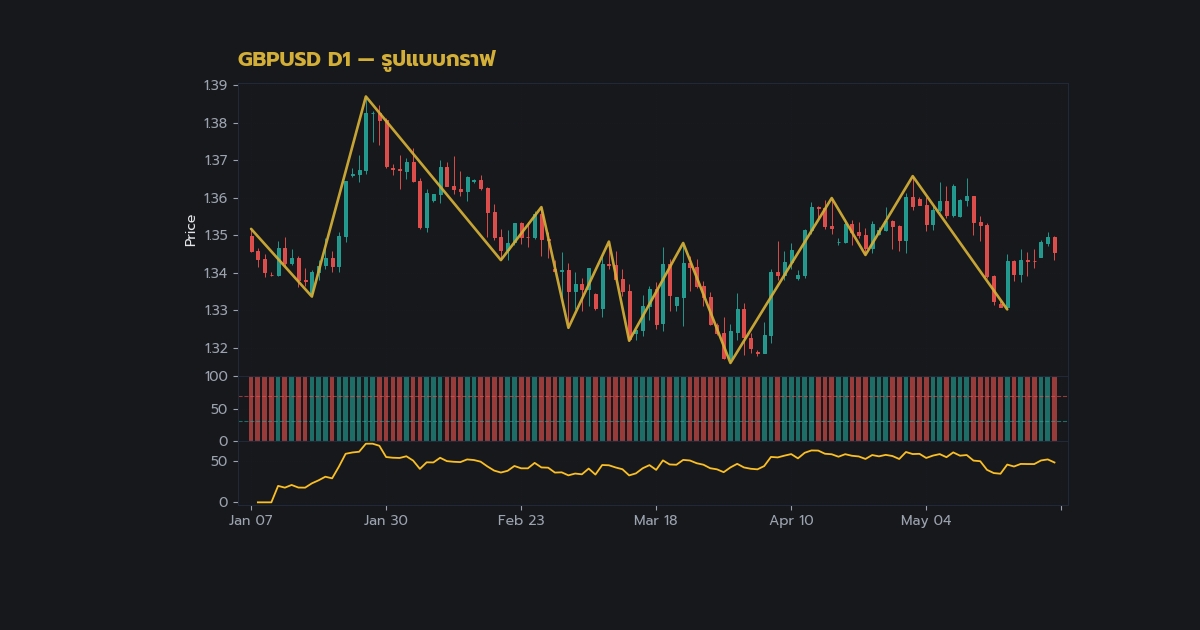Click the '100' value on middle panel axis
Screen dimensions: 1200x630
(x=215, y=377)
